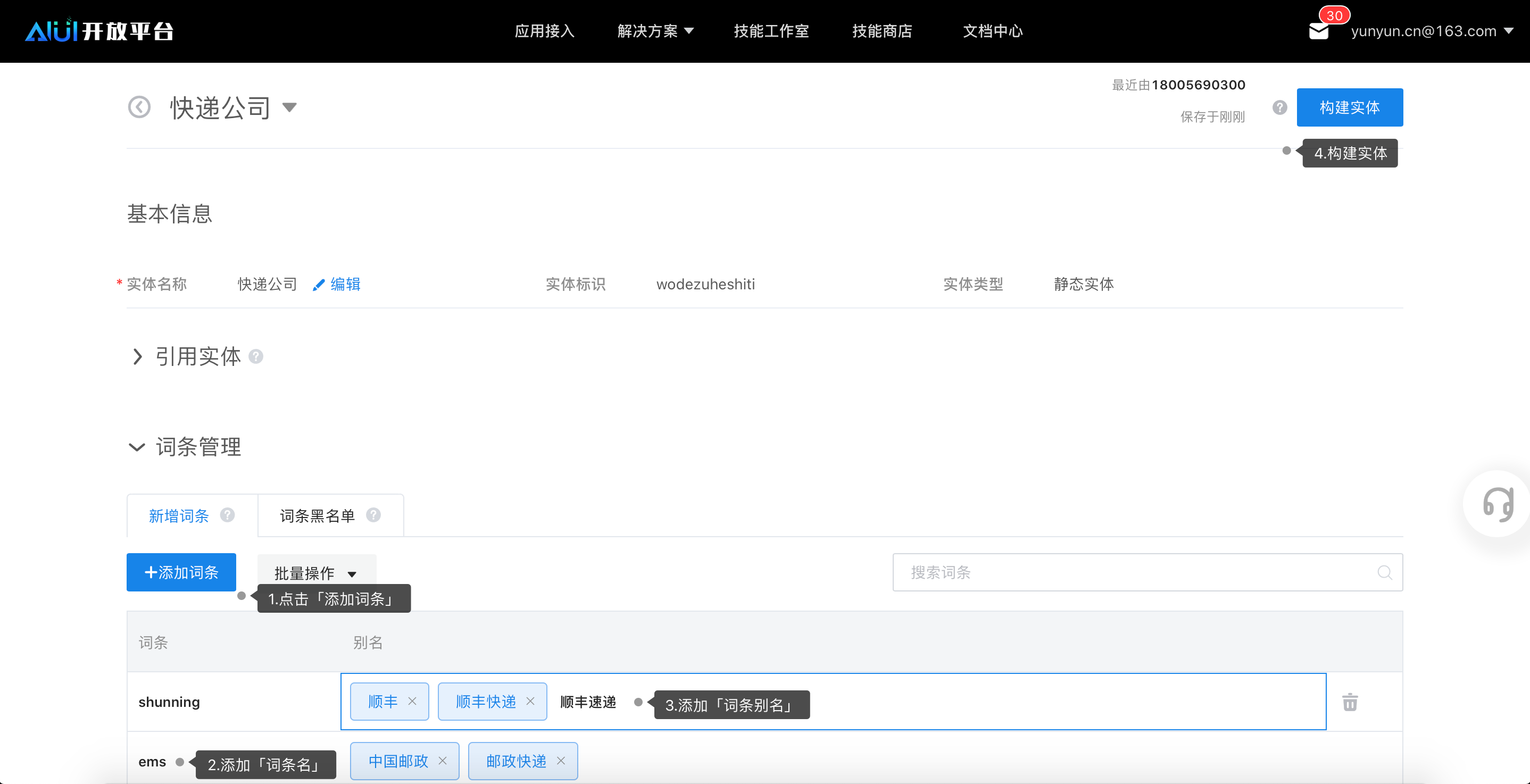Click the help icon on 词条黑名单 tab
The height and width of the screenshot is (784, 1530).
(373, 515)
